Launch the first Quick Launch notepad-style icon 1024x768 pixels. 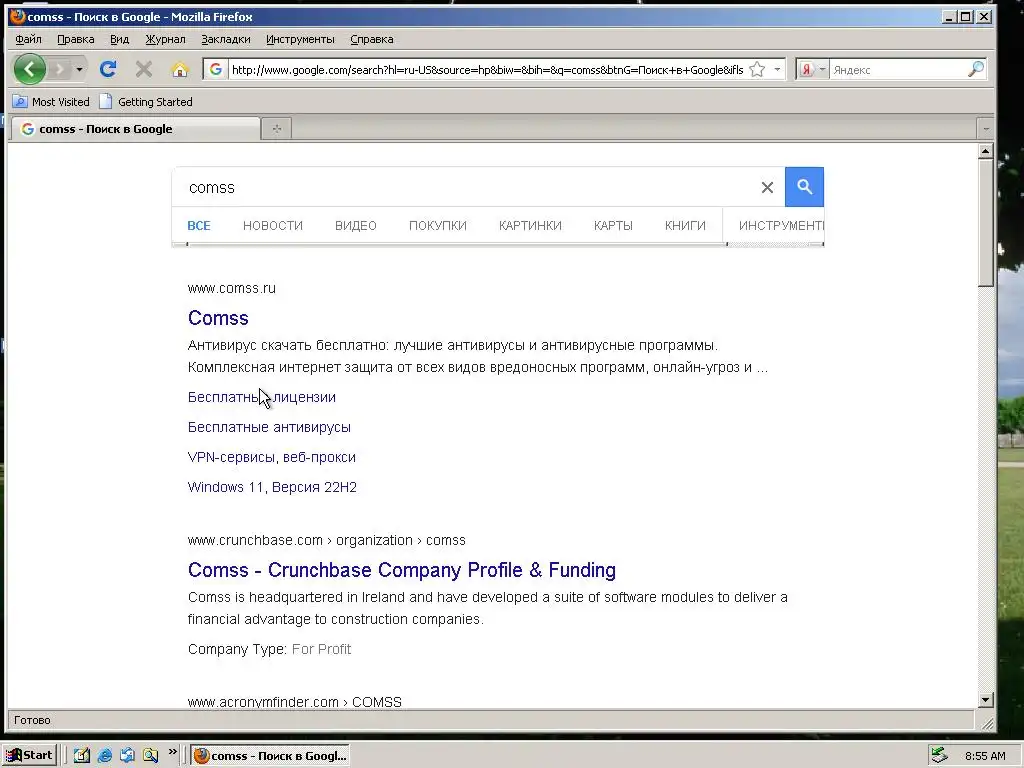tap(81, 756)
